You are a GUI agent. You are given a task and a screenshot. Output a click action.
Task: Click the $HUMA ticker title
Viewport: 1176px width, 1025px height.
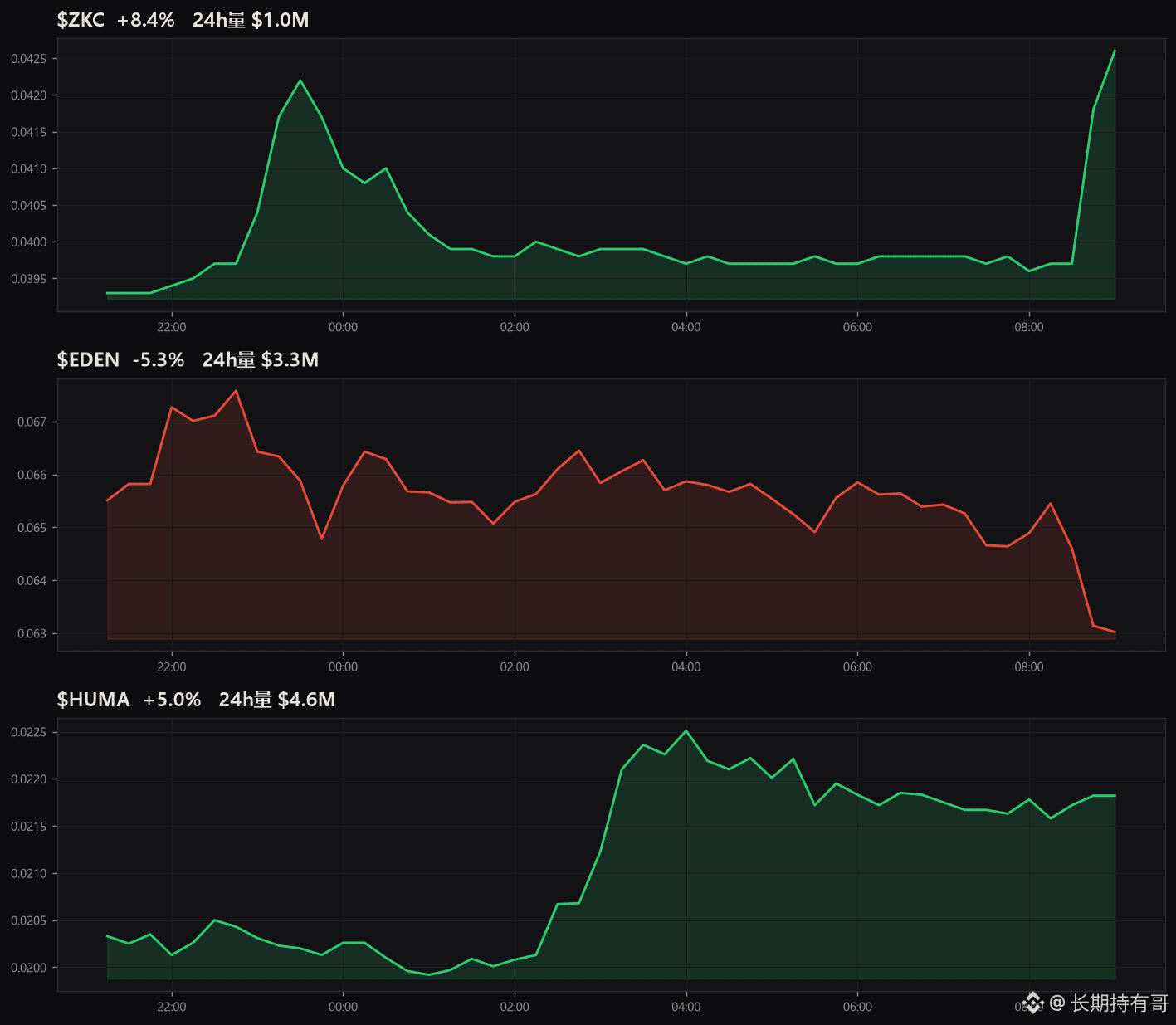pyautogui.click(x=93, y=700)
